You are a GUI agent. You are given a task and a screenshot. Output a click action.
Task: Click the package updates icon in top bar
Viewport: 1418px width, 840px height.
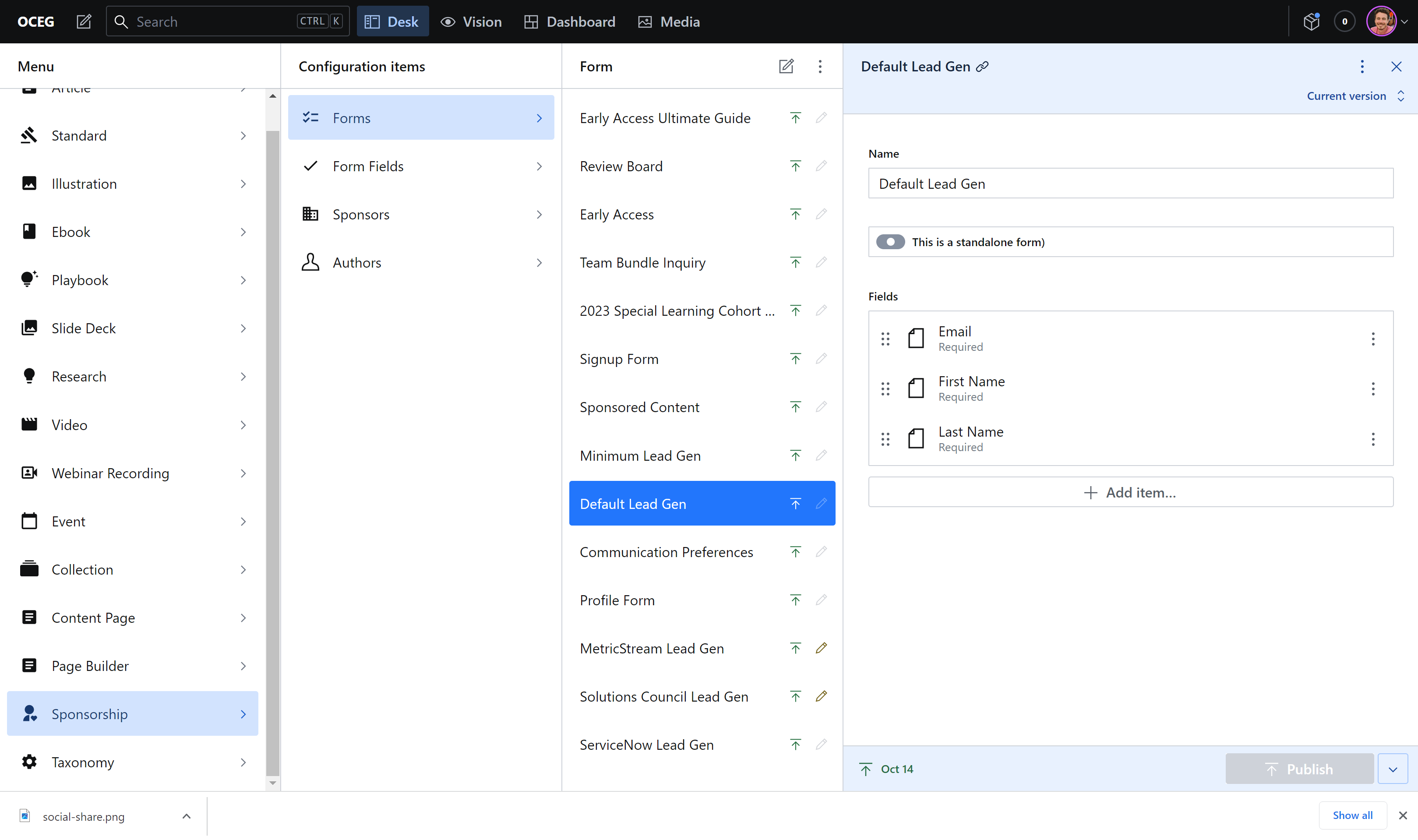pos(1311,21)
